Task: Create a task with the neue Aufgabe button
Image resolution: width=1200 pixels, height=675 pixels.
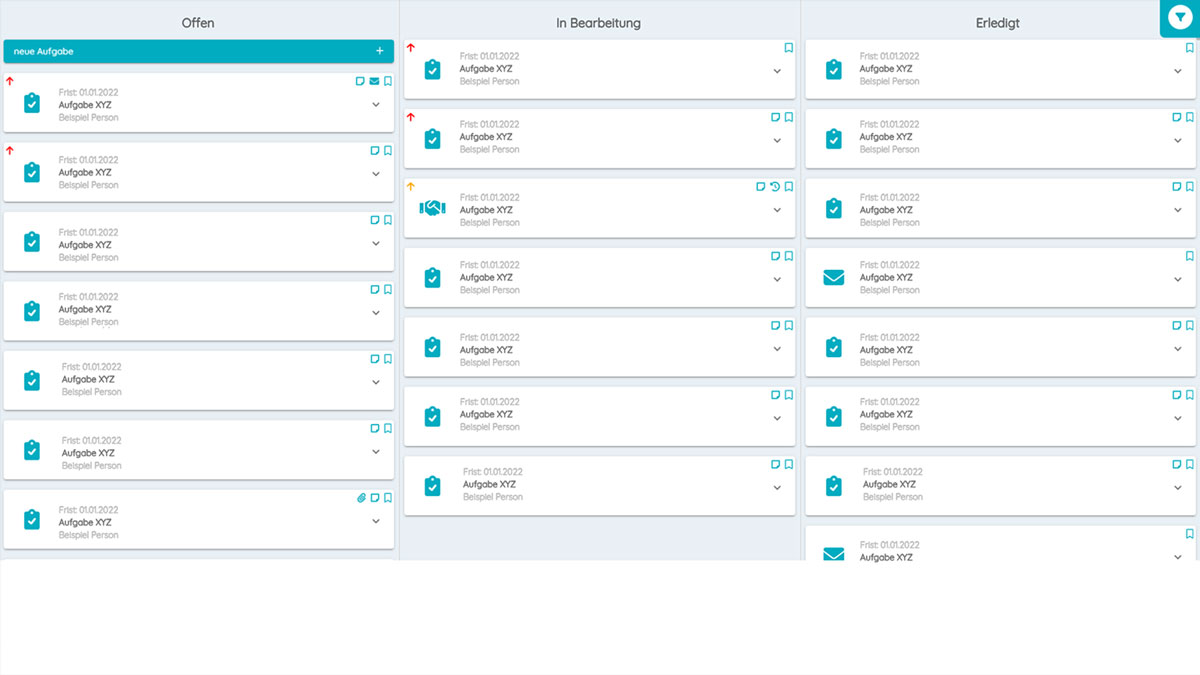Action: tap(150, 49)
